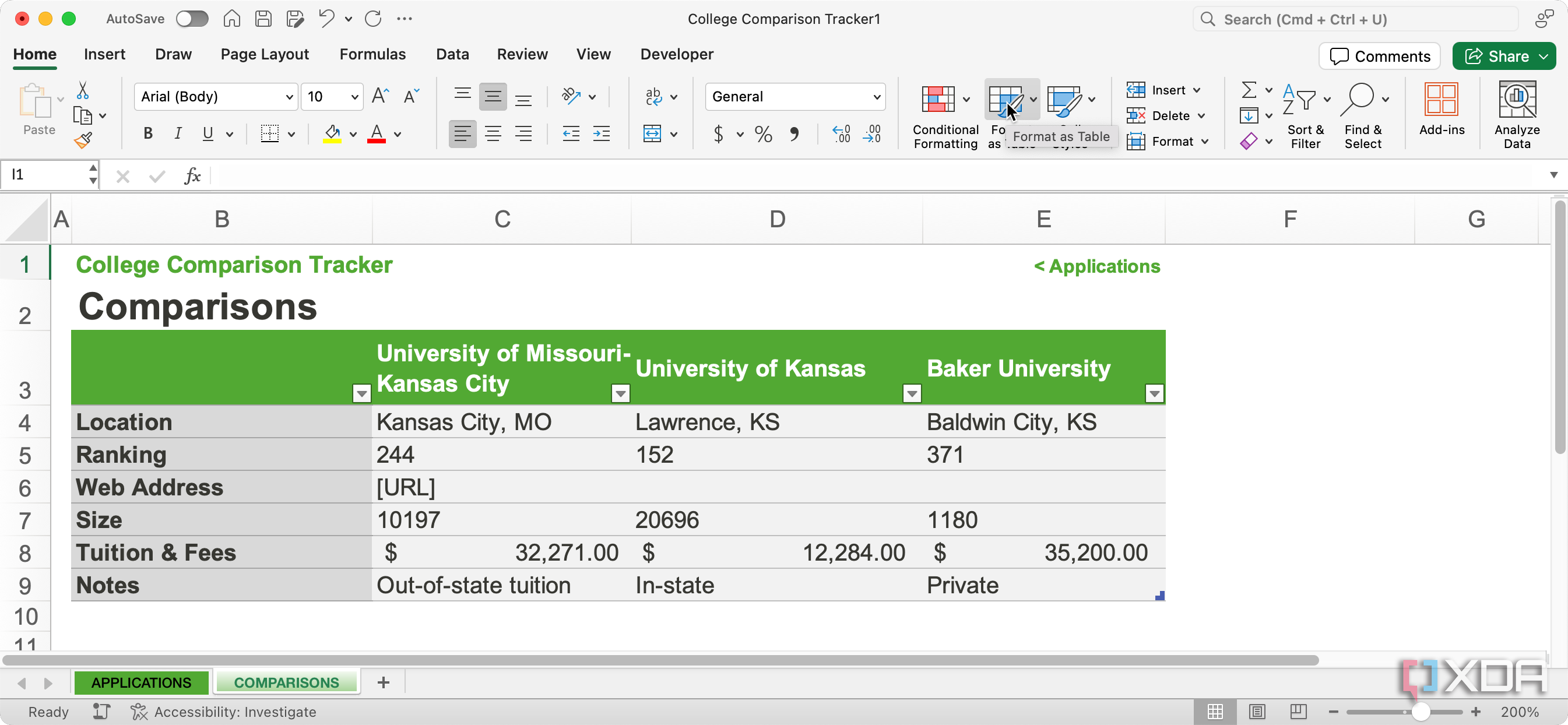Screen dimensions: 1568x725
Task: Switch to the Formulas ribbon tab
Action: [x=372, y=54]
